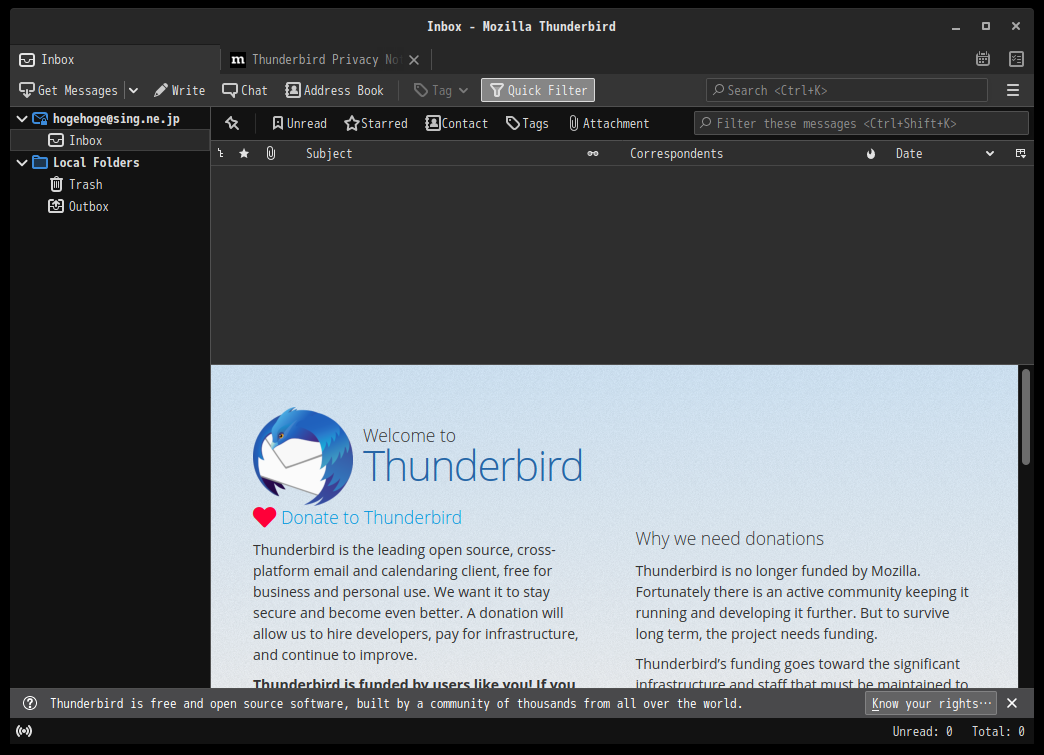Viewport: 1044px width, 755px height.
Task: Select hogehoge@sing.ne.jp account
Action: (x=116, y=119)
